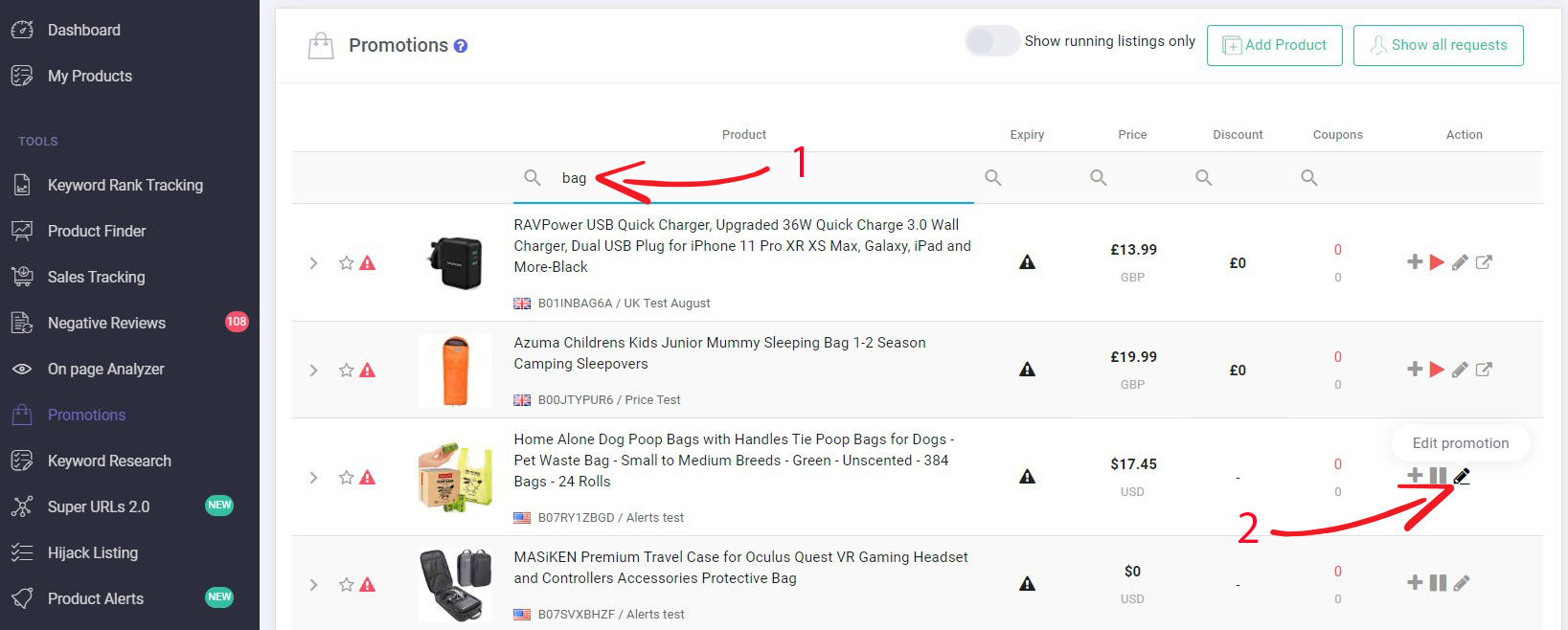
Task: Edit the RAVPower charger promotion
Action: (1460, 262)
